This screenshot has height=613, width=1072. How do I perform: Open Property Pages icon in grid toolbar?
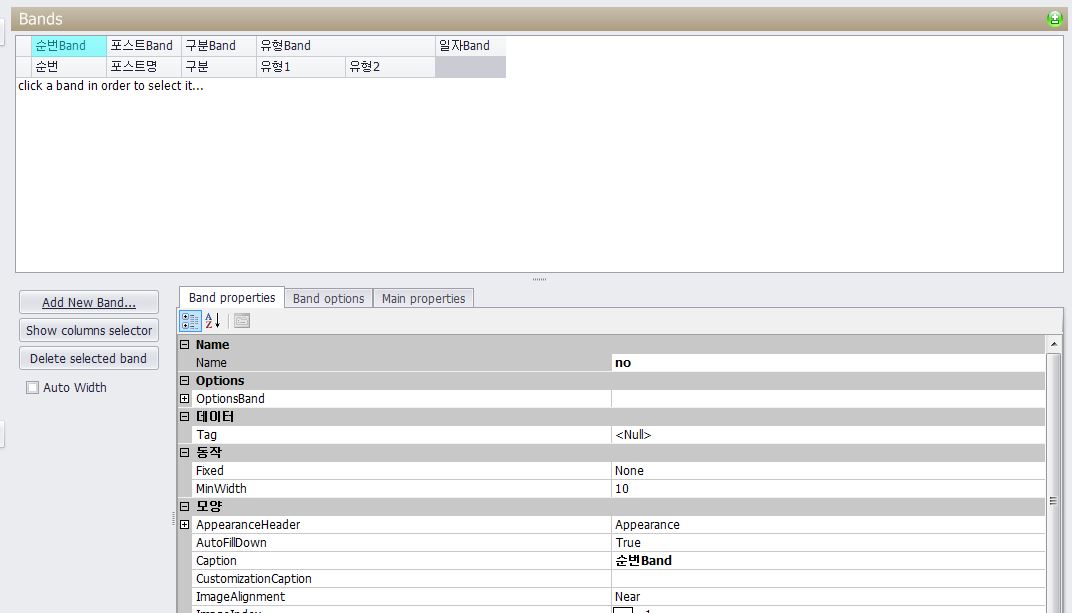pyautogui.click(x=242, y=321)
